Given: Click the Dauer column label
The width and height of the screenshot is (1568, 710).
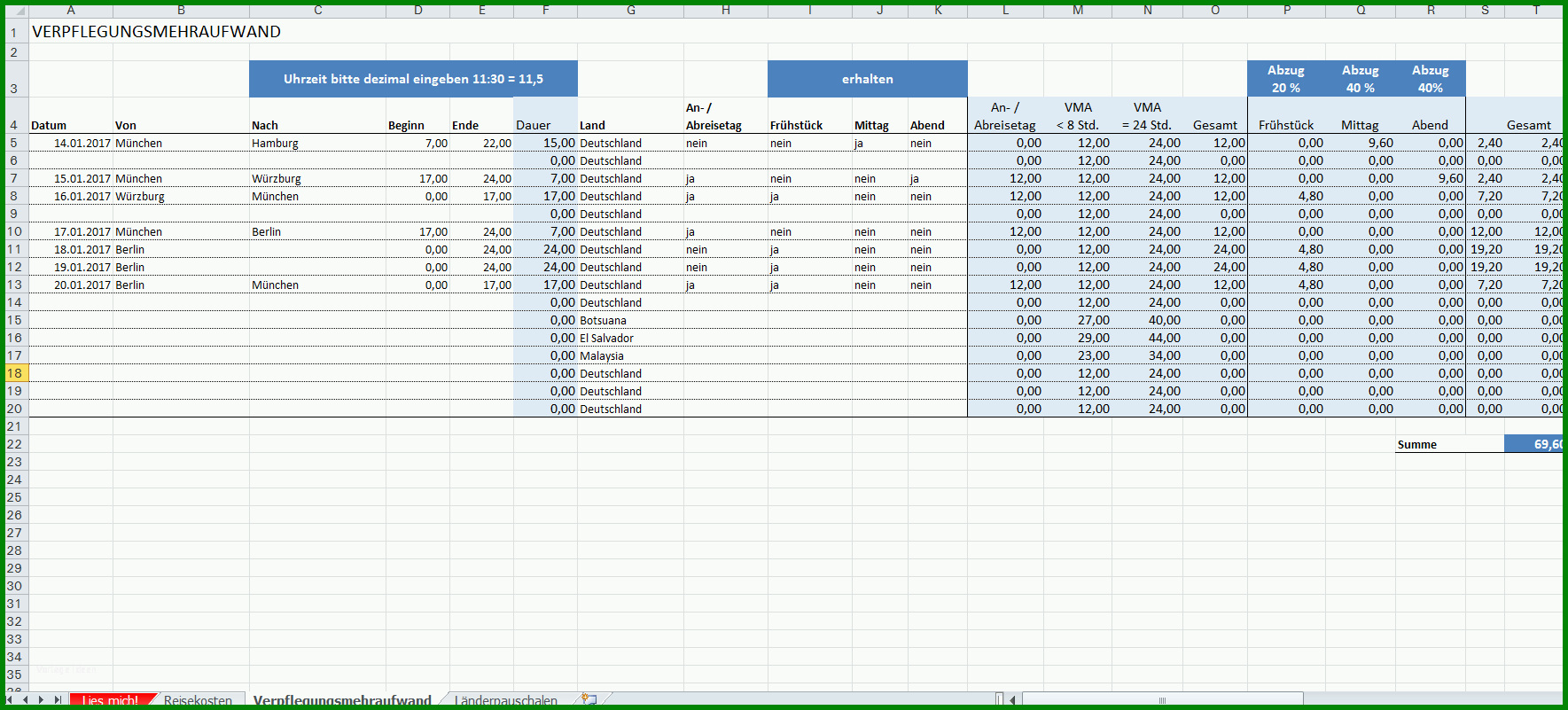Looking at the screenshot, I should click(x=533, y=125).
